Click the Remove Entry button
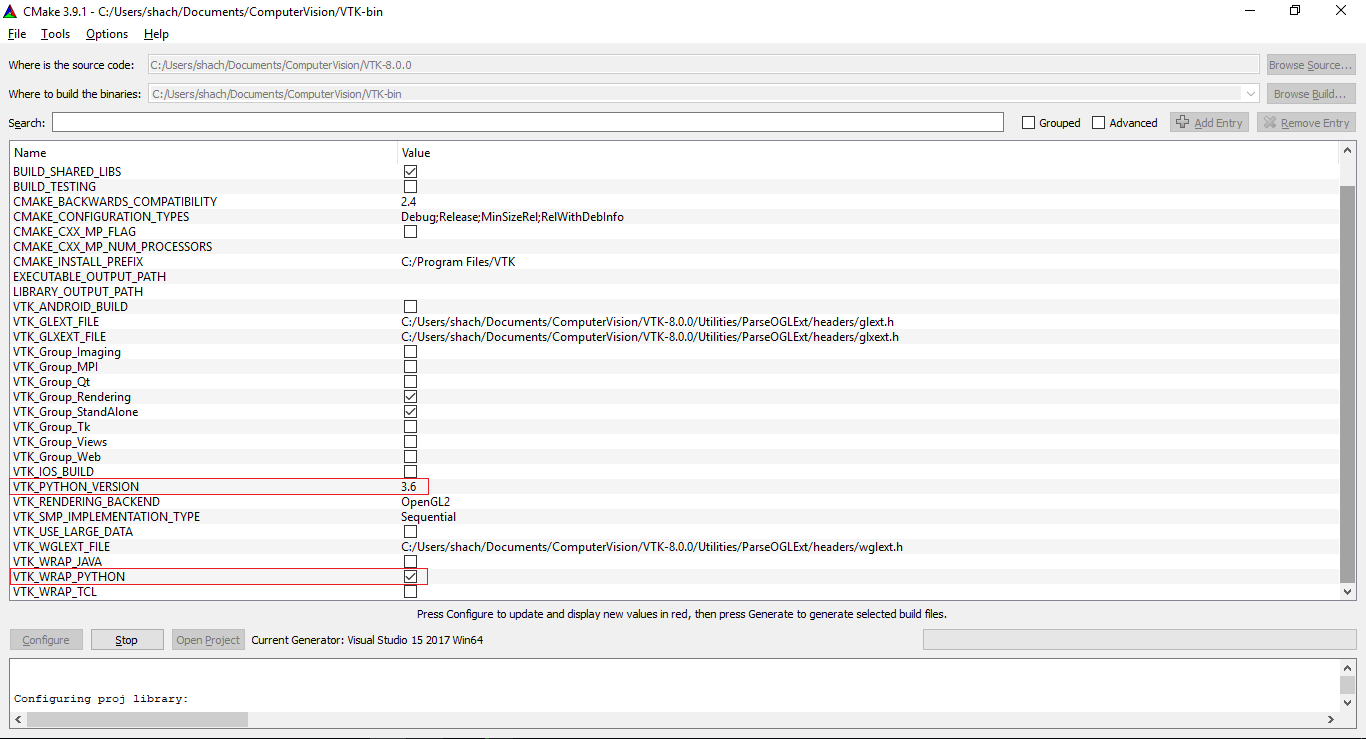This screenshot has width=1366, height=739. 1305,122
